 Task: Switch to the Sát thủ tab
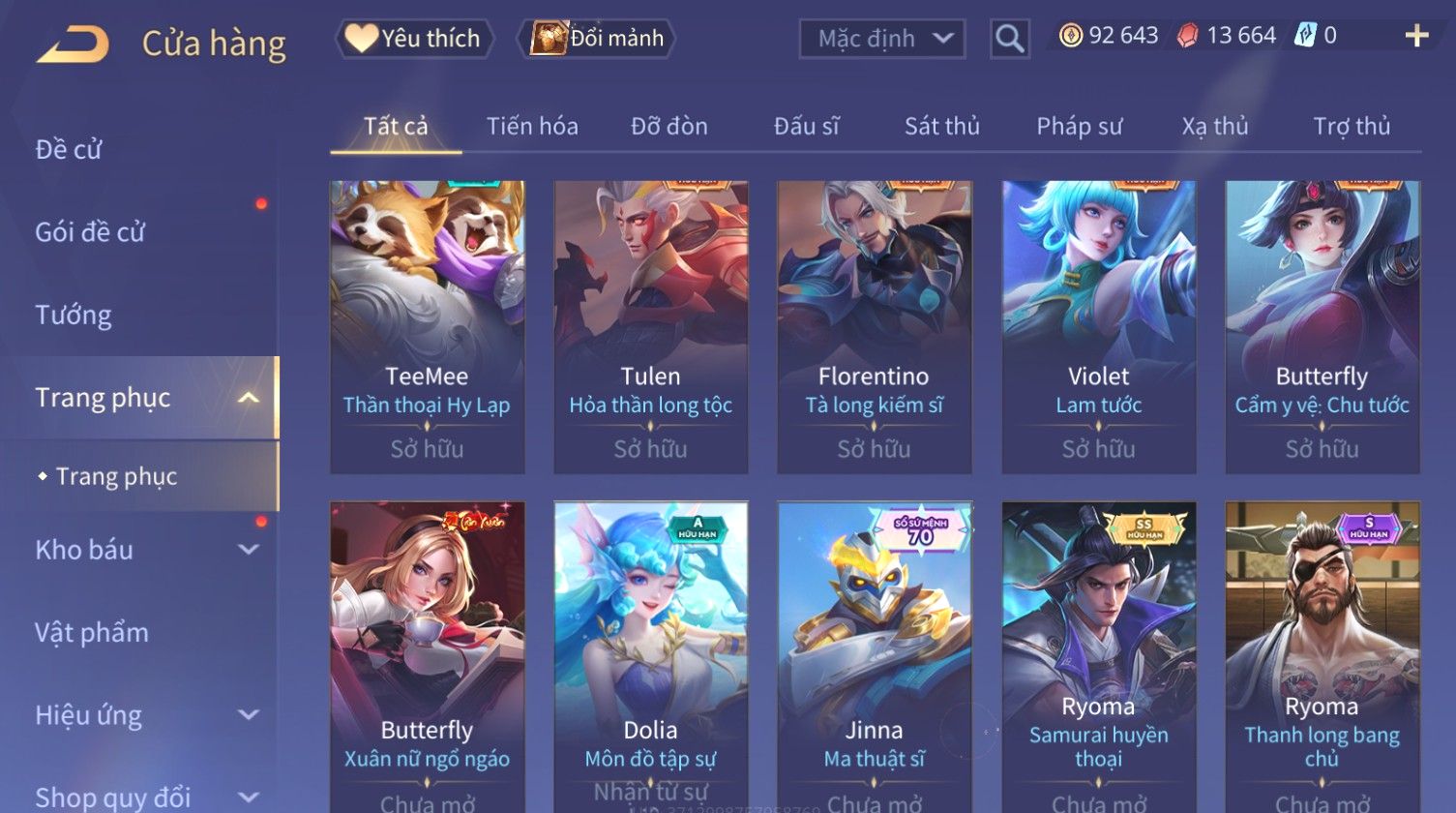coord(941,127)
